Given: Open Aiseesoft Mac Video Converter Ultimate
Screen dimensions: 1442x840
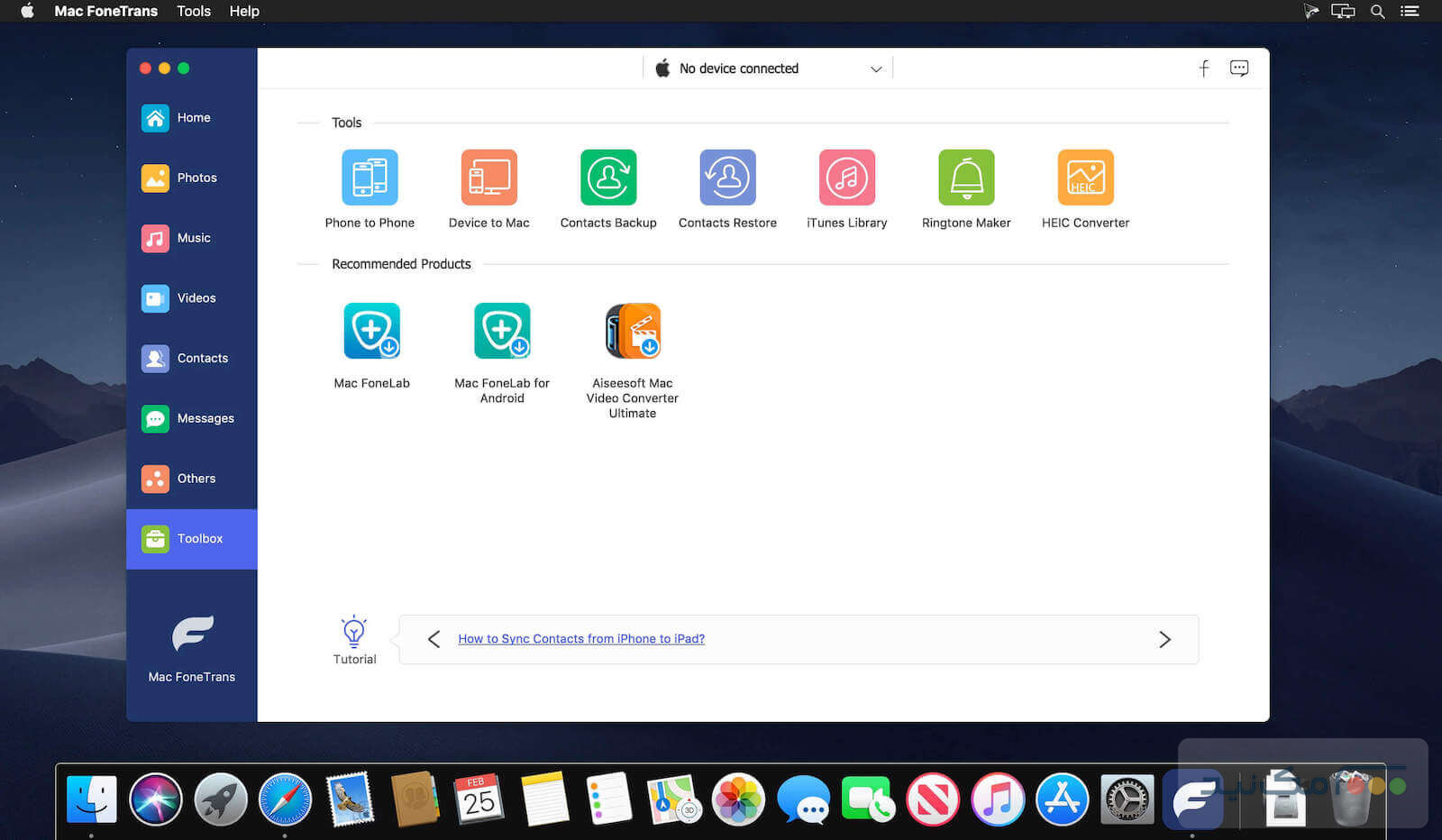Looking at the screenshot, I should 632,331.
